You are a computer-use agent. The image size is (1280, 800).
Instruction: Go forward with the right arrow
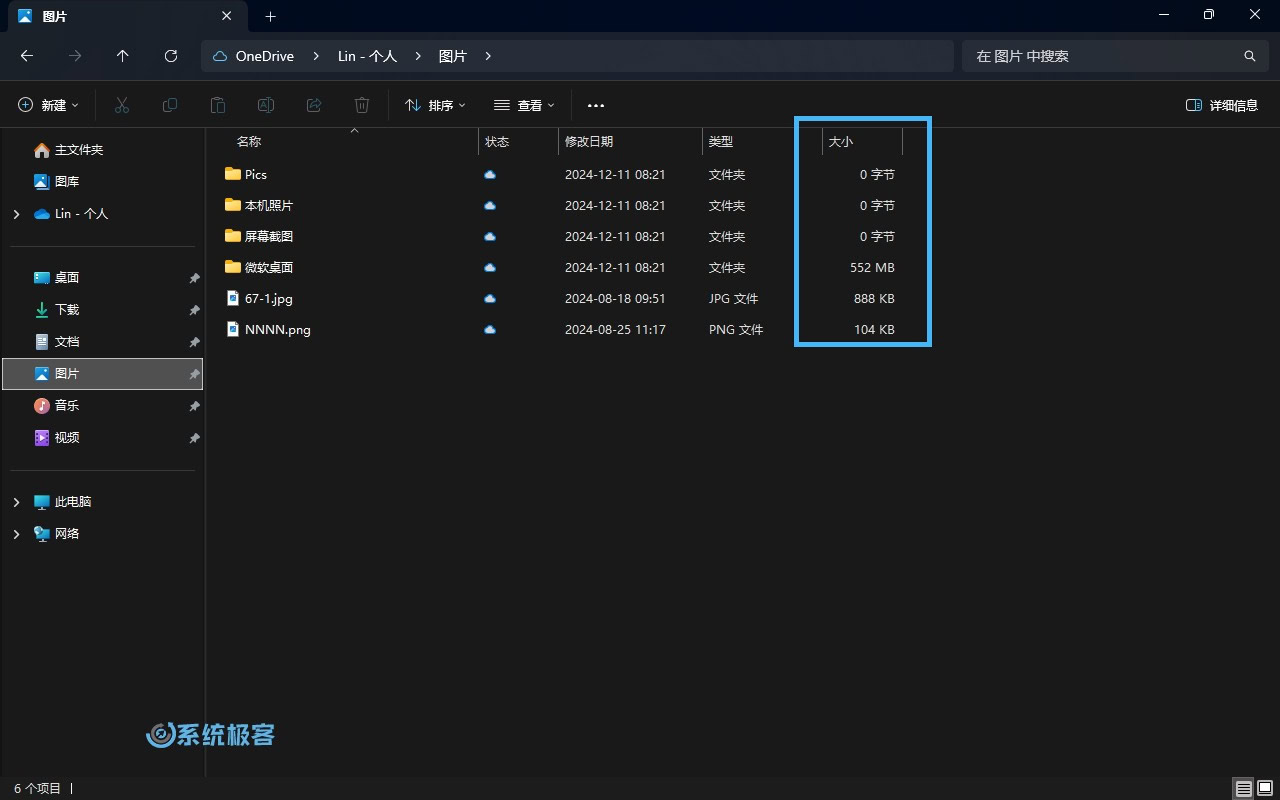[x=75, y=56]
